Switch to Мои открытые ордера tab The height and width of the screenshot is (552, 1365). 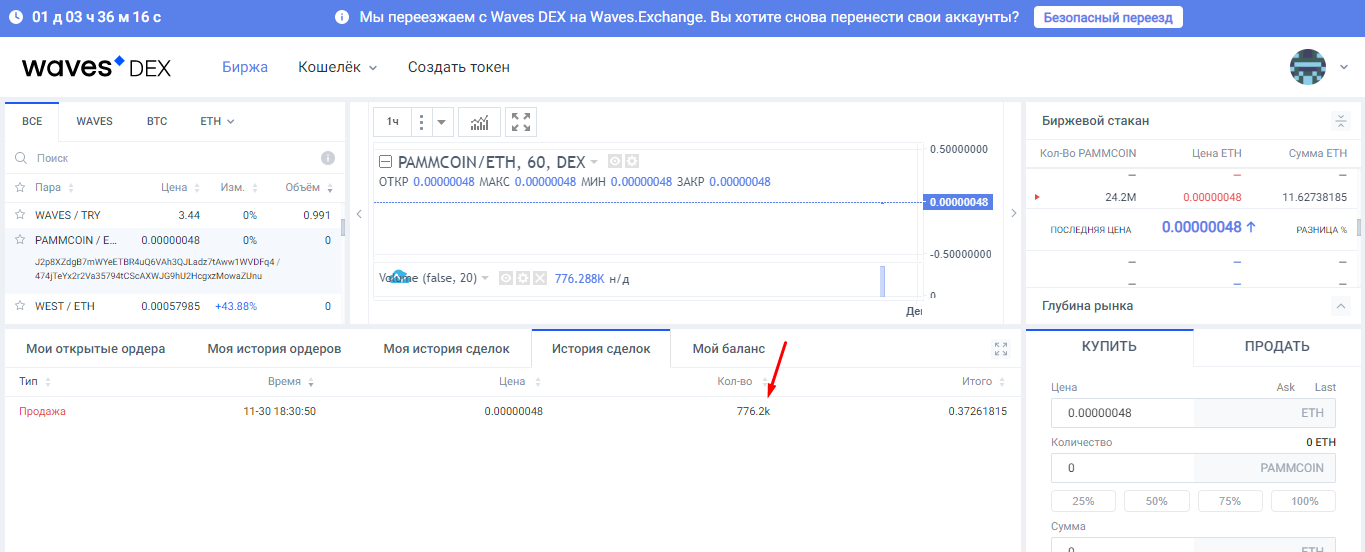click(x=96, y=349)
